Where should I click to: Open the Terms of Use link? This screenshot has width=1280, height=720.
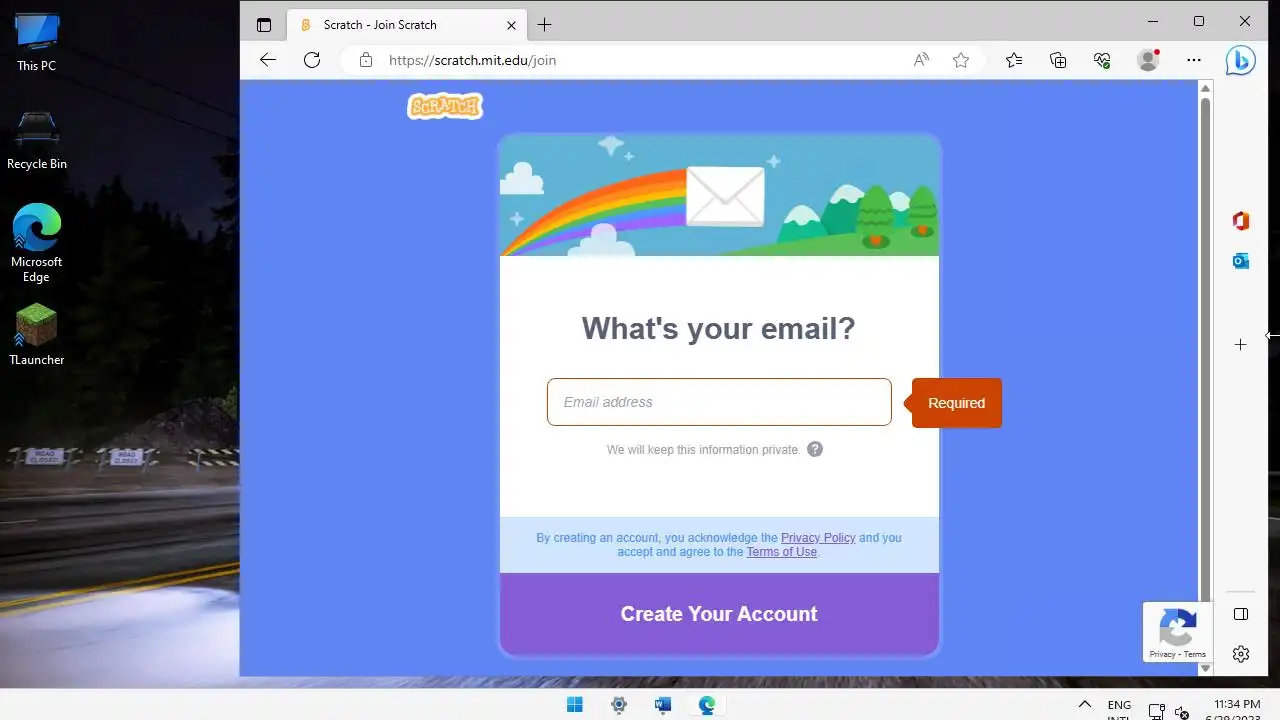point(782,552)
